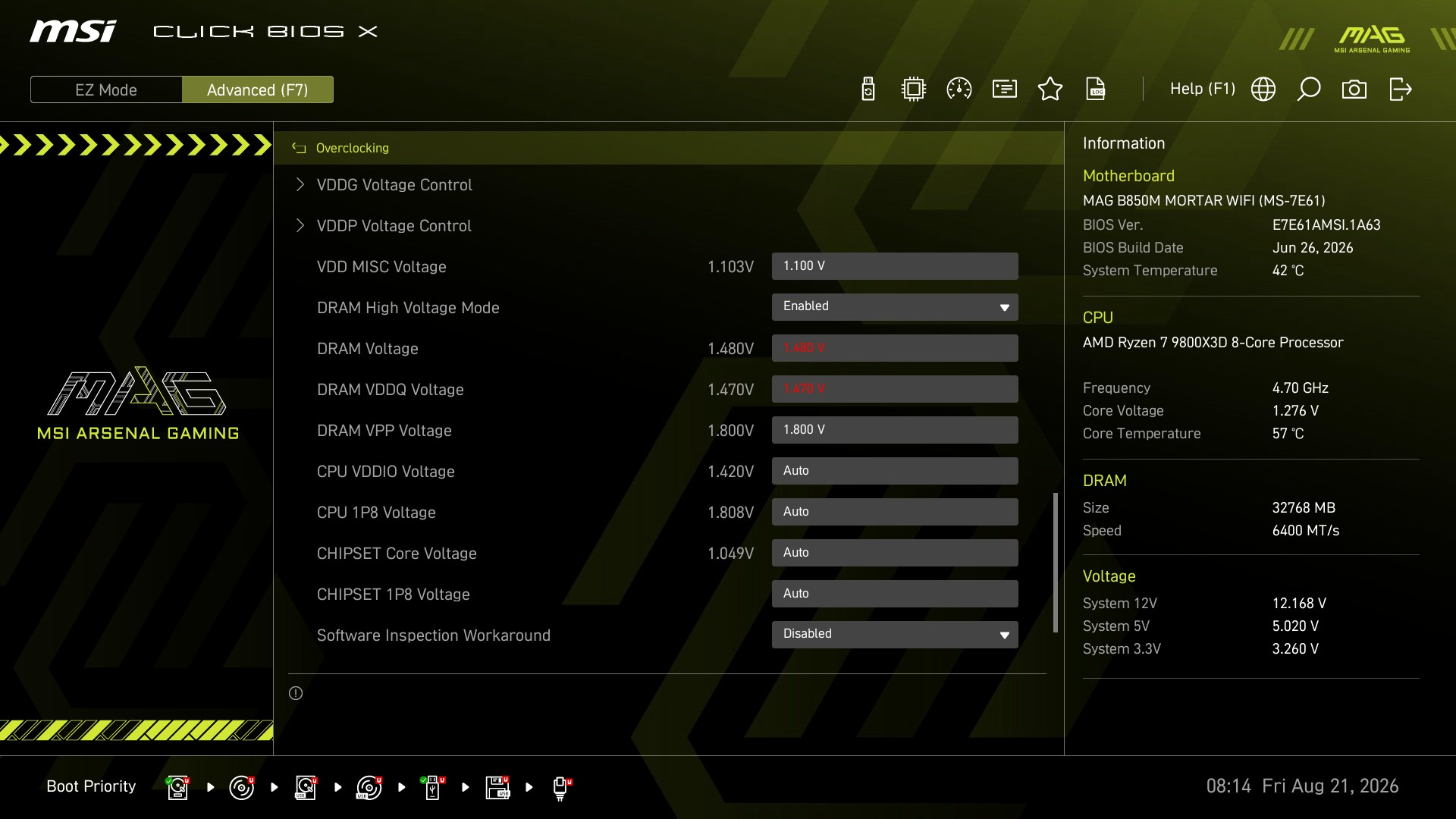
Task: Select the USB optical disc boot device icon
Action: [369, 787]
